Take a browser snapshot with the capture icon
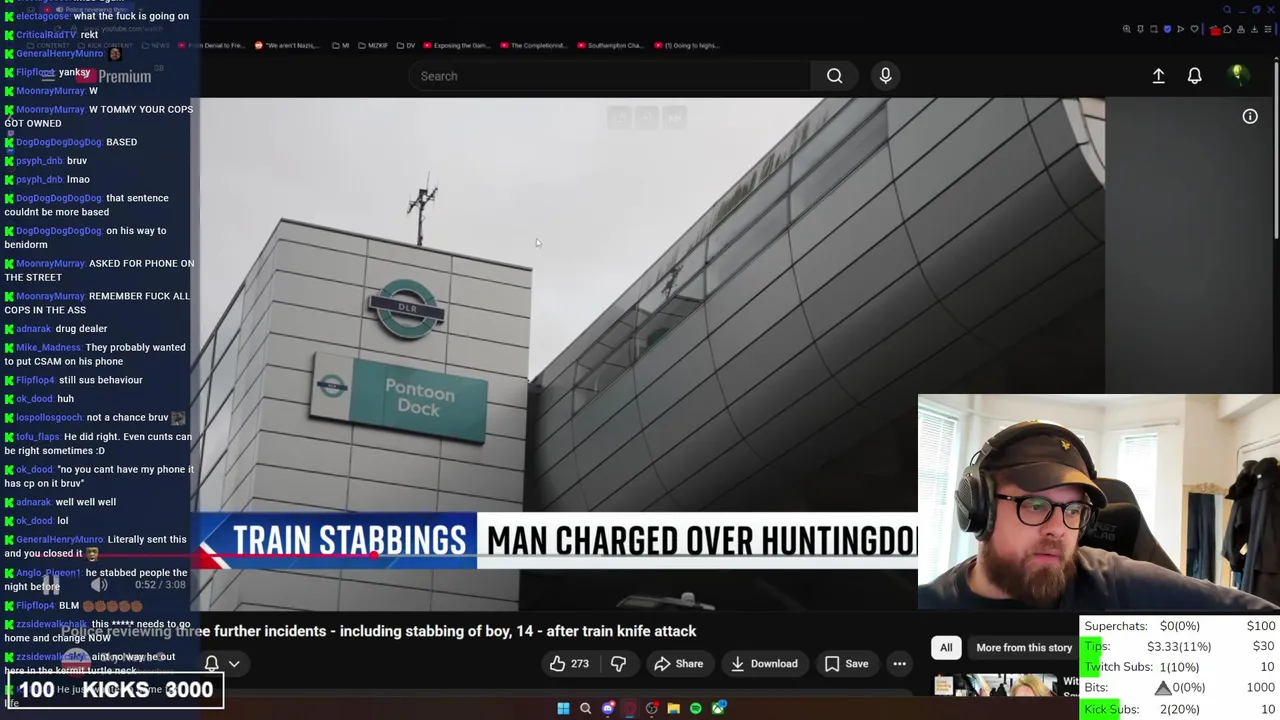Viewport: 1280px width, 720px height. (x=1154, y=29)
